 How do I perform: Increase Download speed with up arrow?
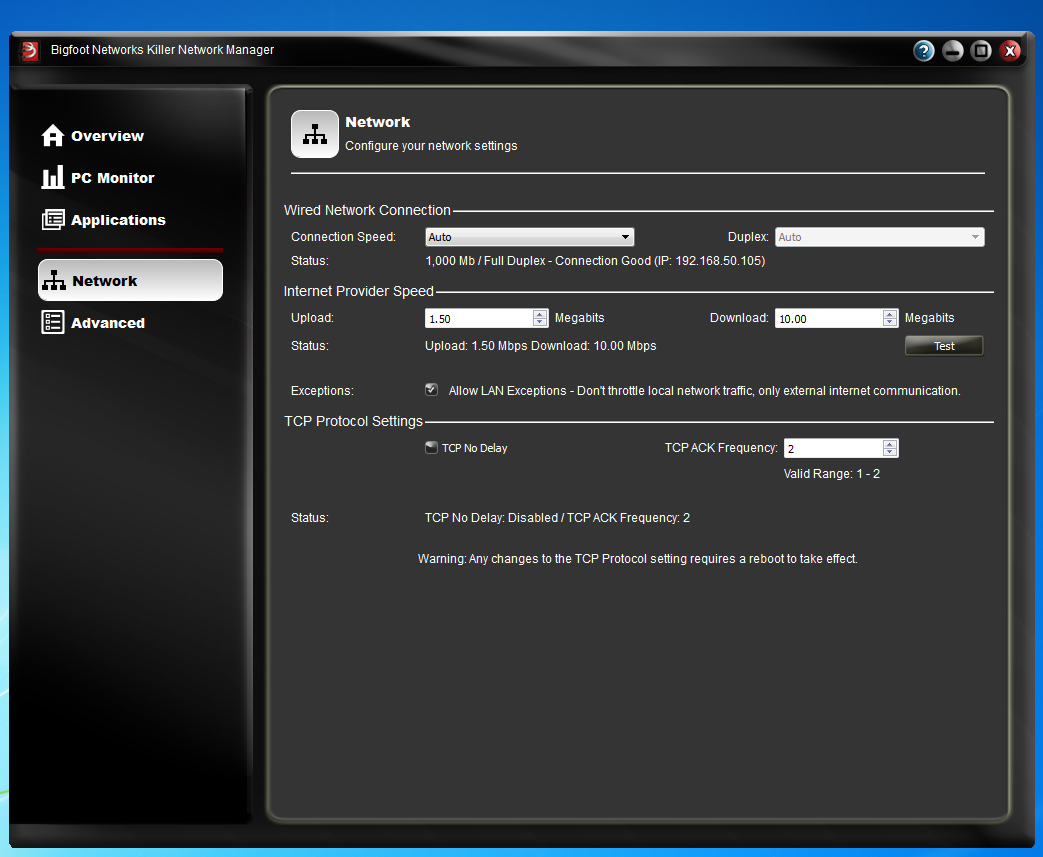(890, 314)
